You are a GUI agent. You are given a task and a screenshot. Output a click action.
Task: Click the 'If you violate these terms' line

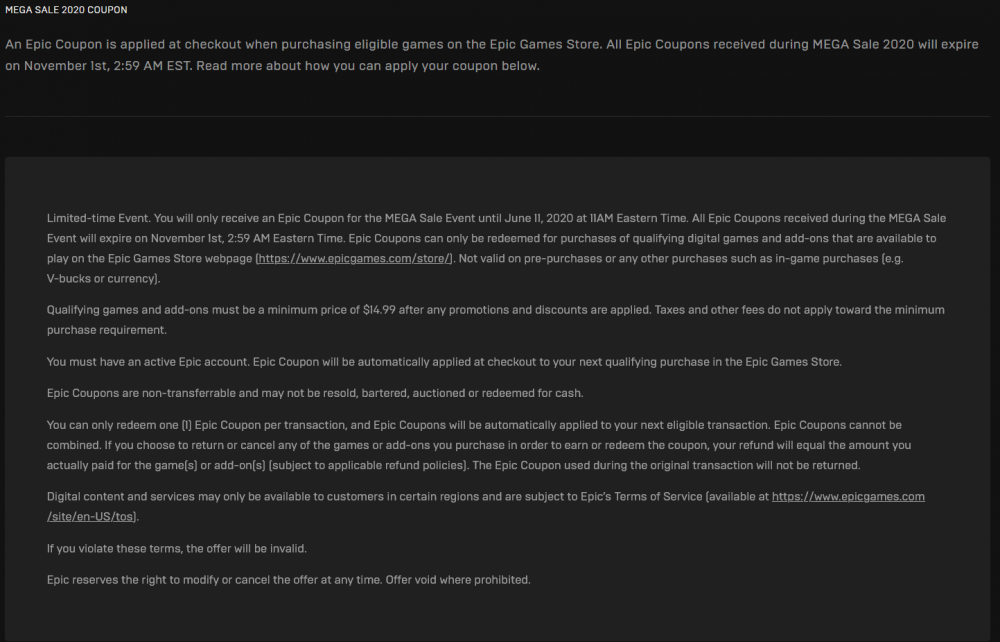point(177,548)
